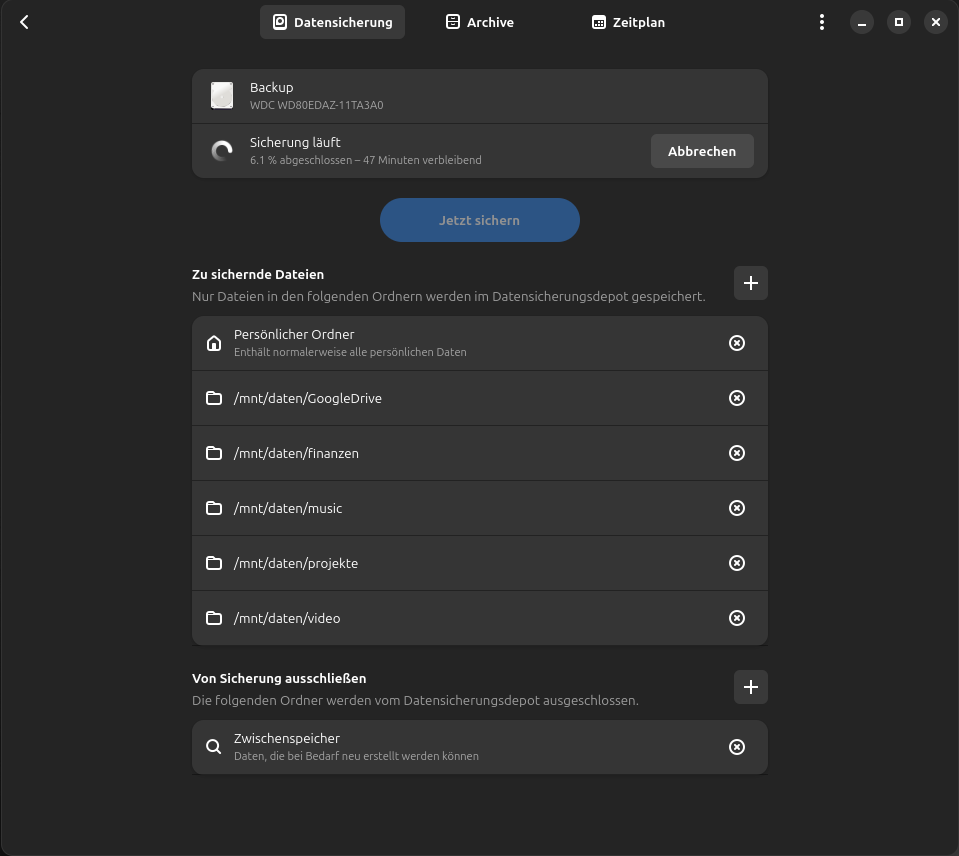Image resolution: width=959 pixels, height=856 pixels.
Task: Click the 6.1 % abgeschlossen progress text
Action: 365,160
